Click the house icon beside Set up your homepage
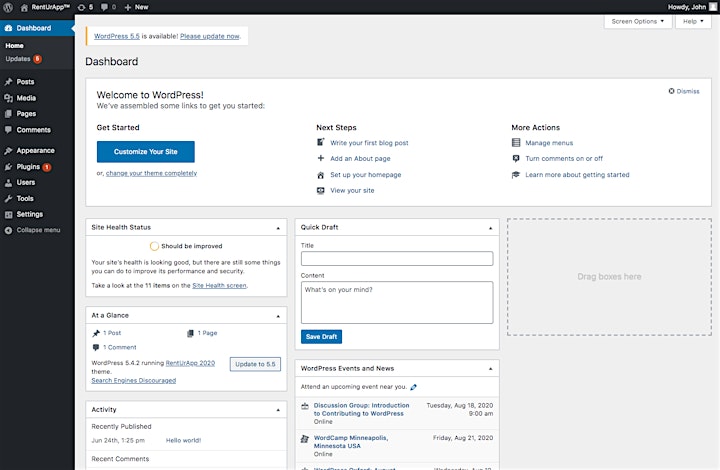The height and width of the screenshot is (470, 720). click(x=321, y=175)
